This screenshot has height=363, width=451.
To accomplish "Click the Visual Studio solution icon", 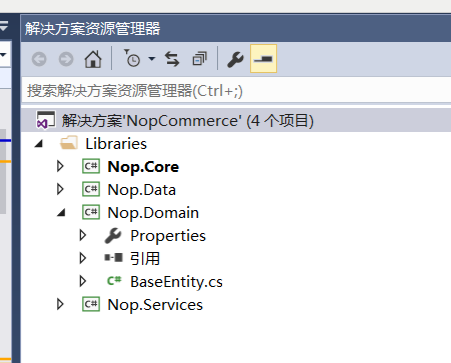I will 46,120.
